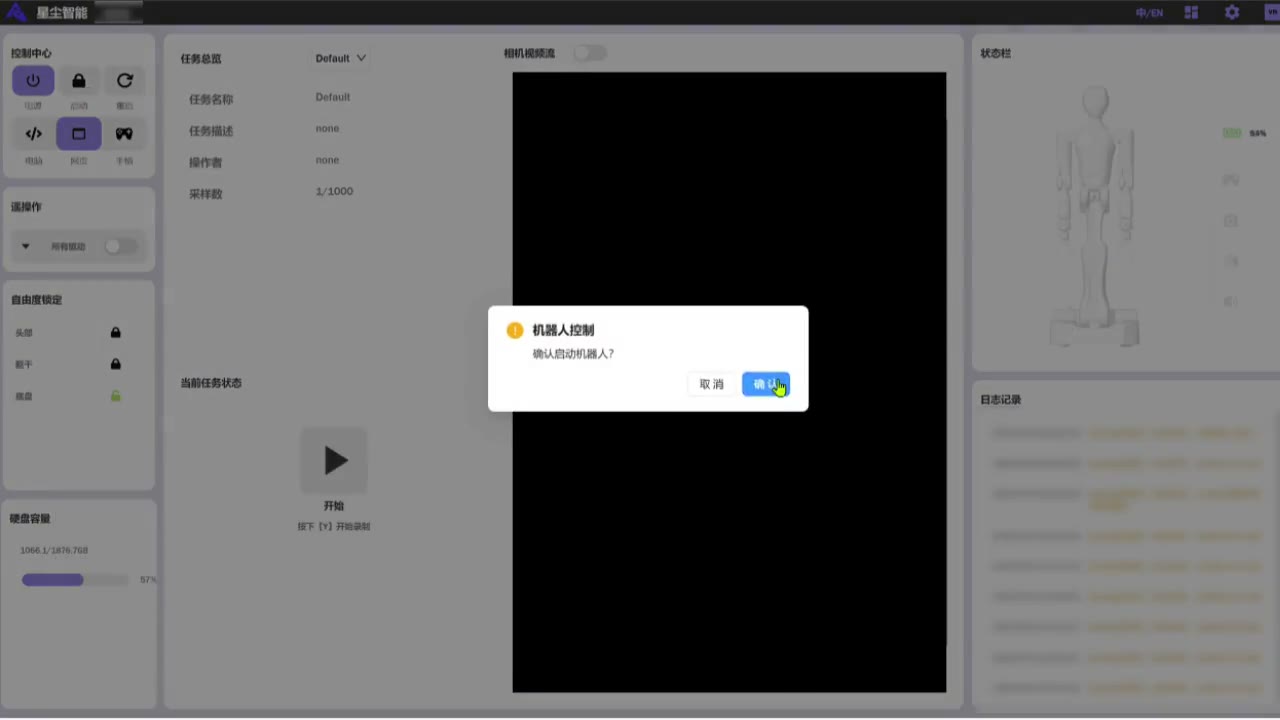The image size is (1280, 720).
Task: Click the robot 3D model
Action: (x=1096, y=216)
